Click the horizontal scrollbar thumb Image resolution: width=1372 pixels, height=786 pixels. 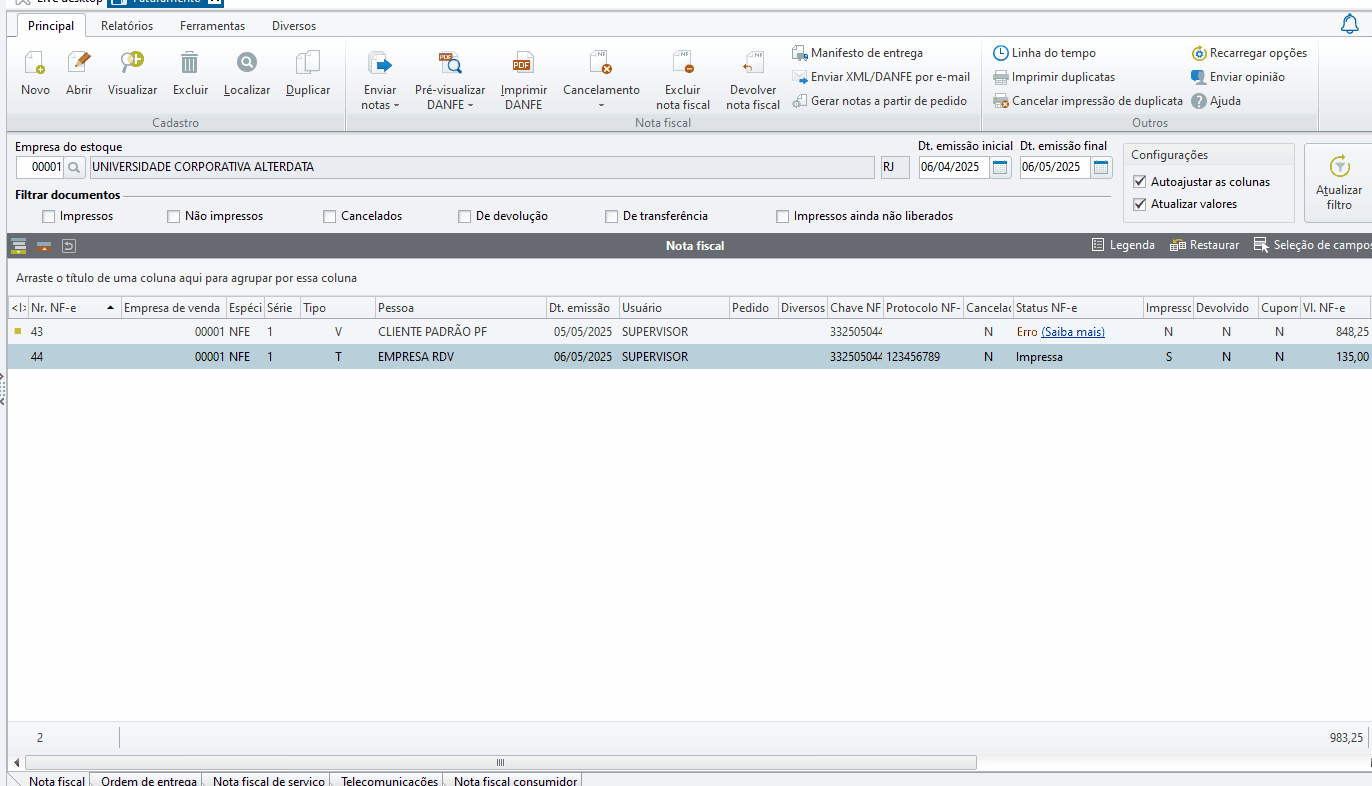click(500, 762)
